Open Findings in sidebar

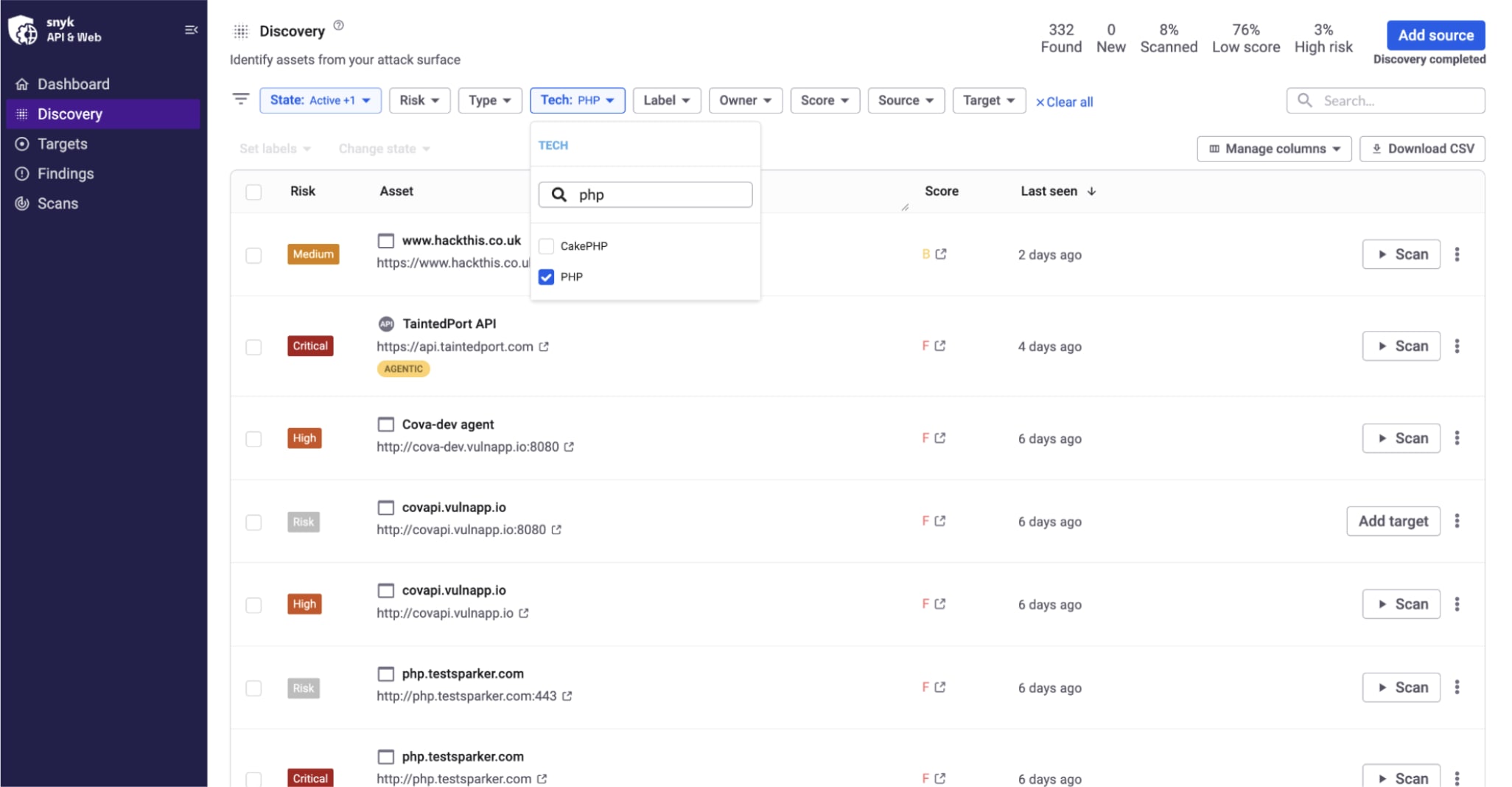pos(103,173)
